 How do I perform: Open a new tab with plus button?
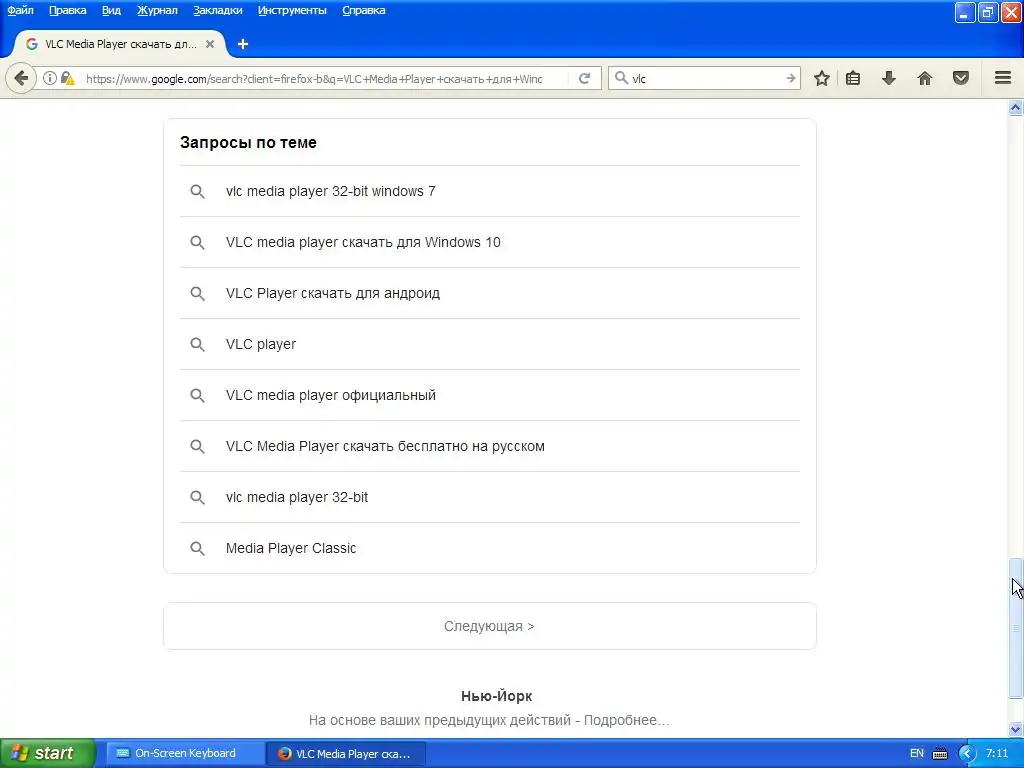(243, 44)
